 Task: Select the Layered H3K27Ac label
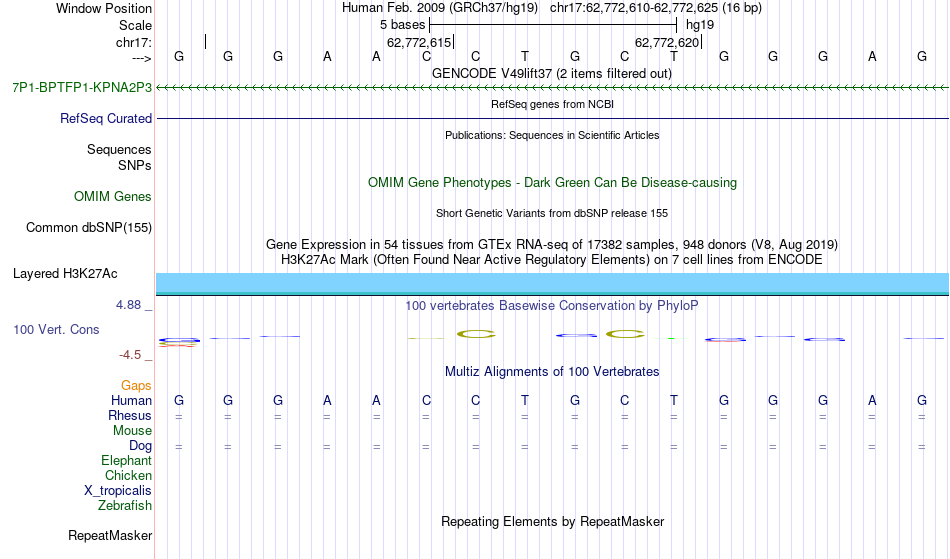65,273
